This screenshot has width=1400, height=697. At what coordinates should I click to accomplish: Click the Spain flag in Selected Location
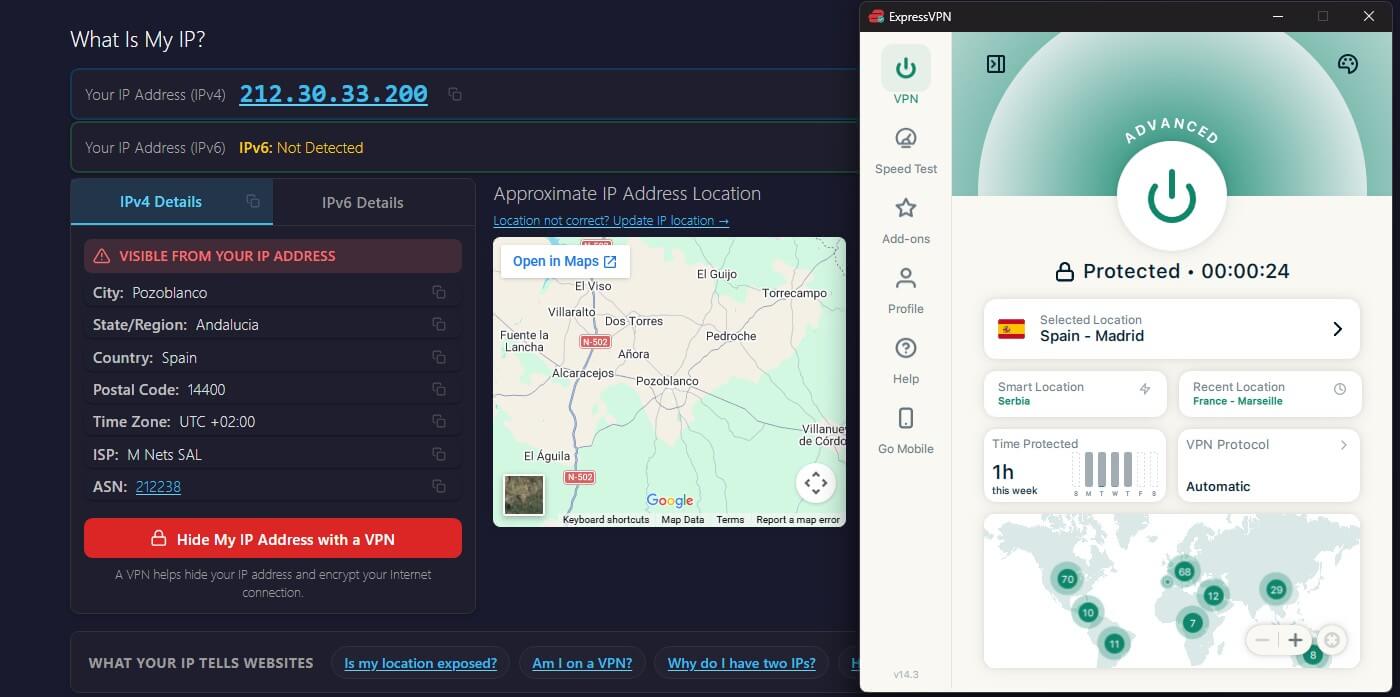click(1012, 329)
